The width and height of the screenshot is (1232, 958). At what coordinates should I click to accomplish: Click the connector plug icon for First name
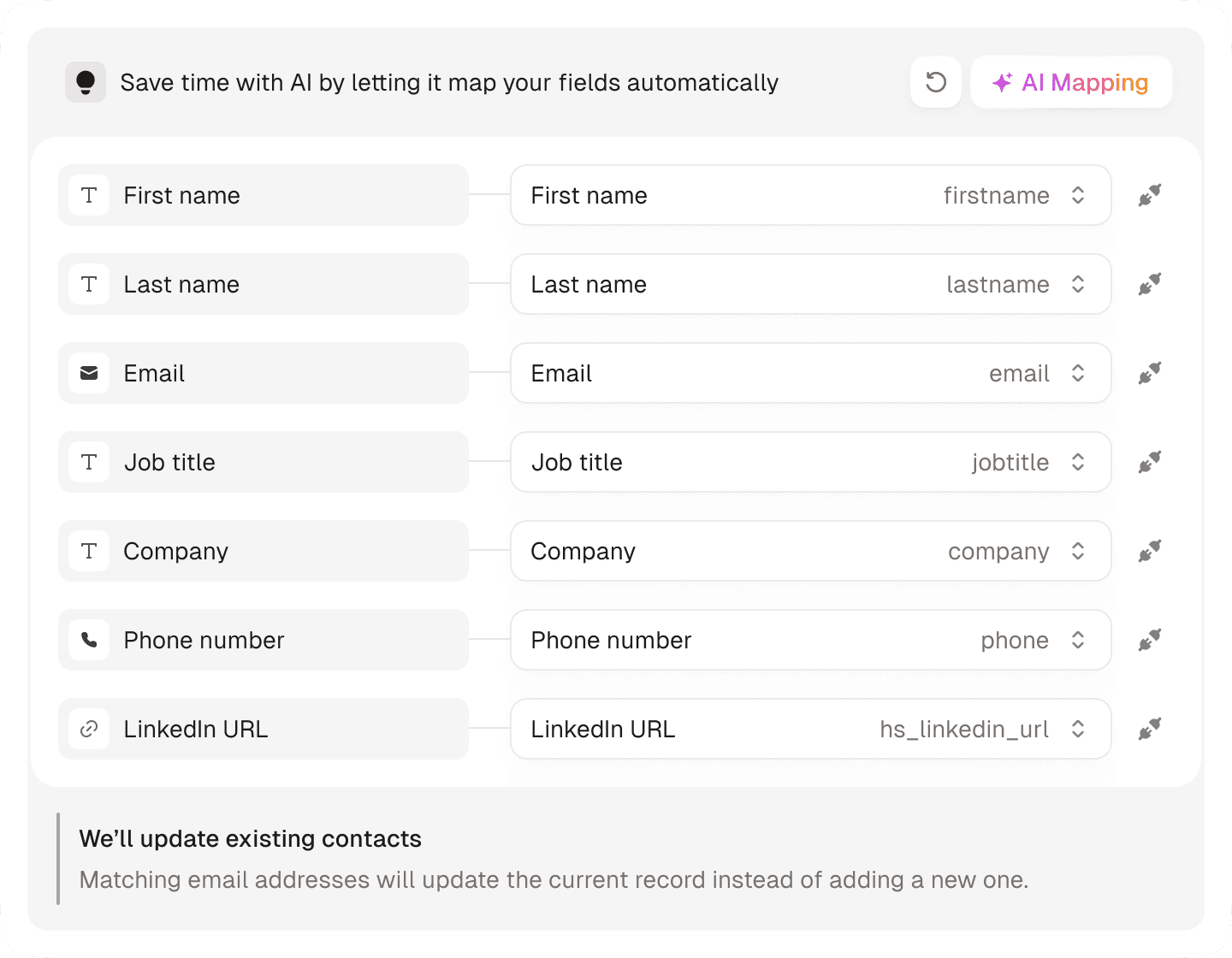click(x=1149, y=195)
